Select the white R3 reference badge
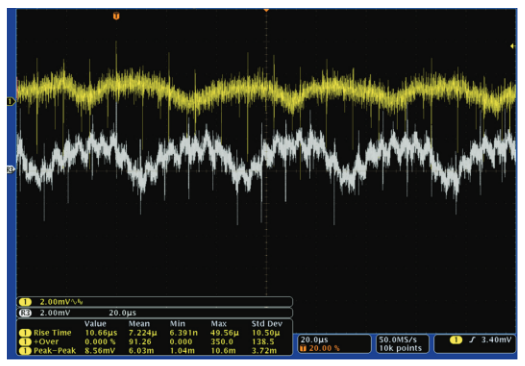The width and height of the screenshot is (525, 366). [x=25, y=313]
